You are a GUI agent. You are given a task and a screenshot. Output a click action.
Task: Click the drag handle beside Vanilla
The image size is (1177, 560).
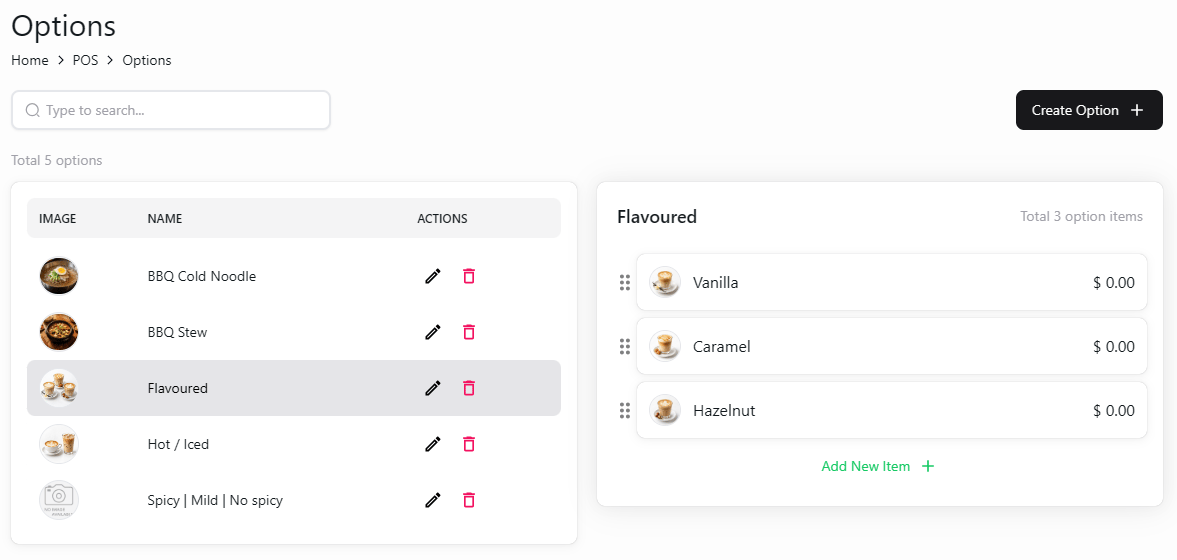[x=625, y=283]
